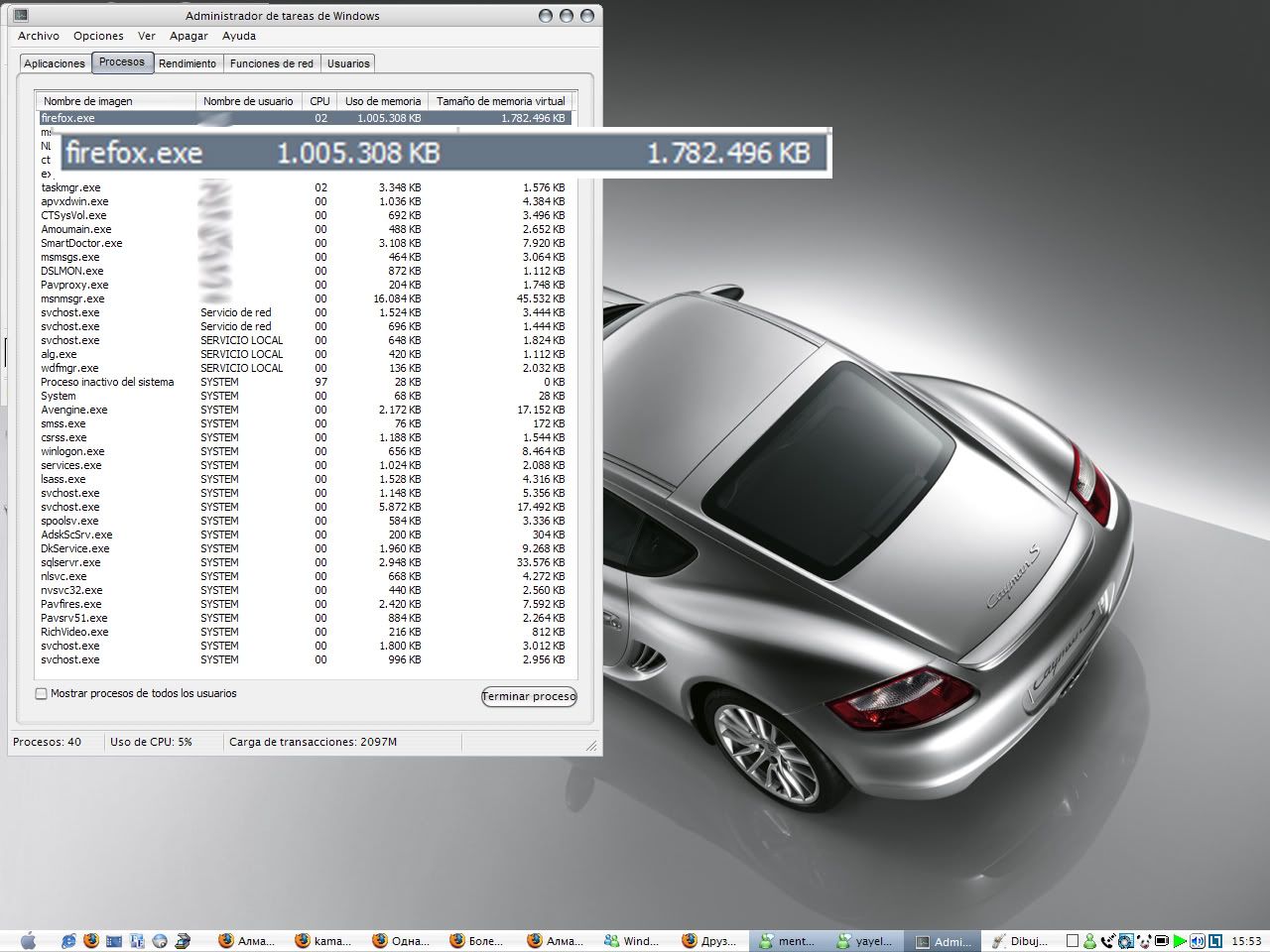Select the nvsvc32.exe process

point(304,590)
